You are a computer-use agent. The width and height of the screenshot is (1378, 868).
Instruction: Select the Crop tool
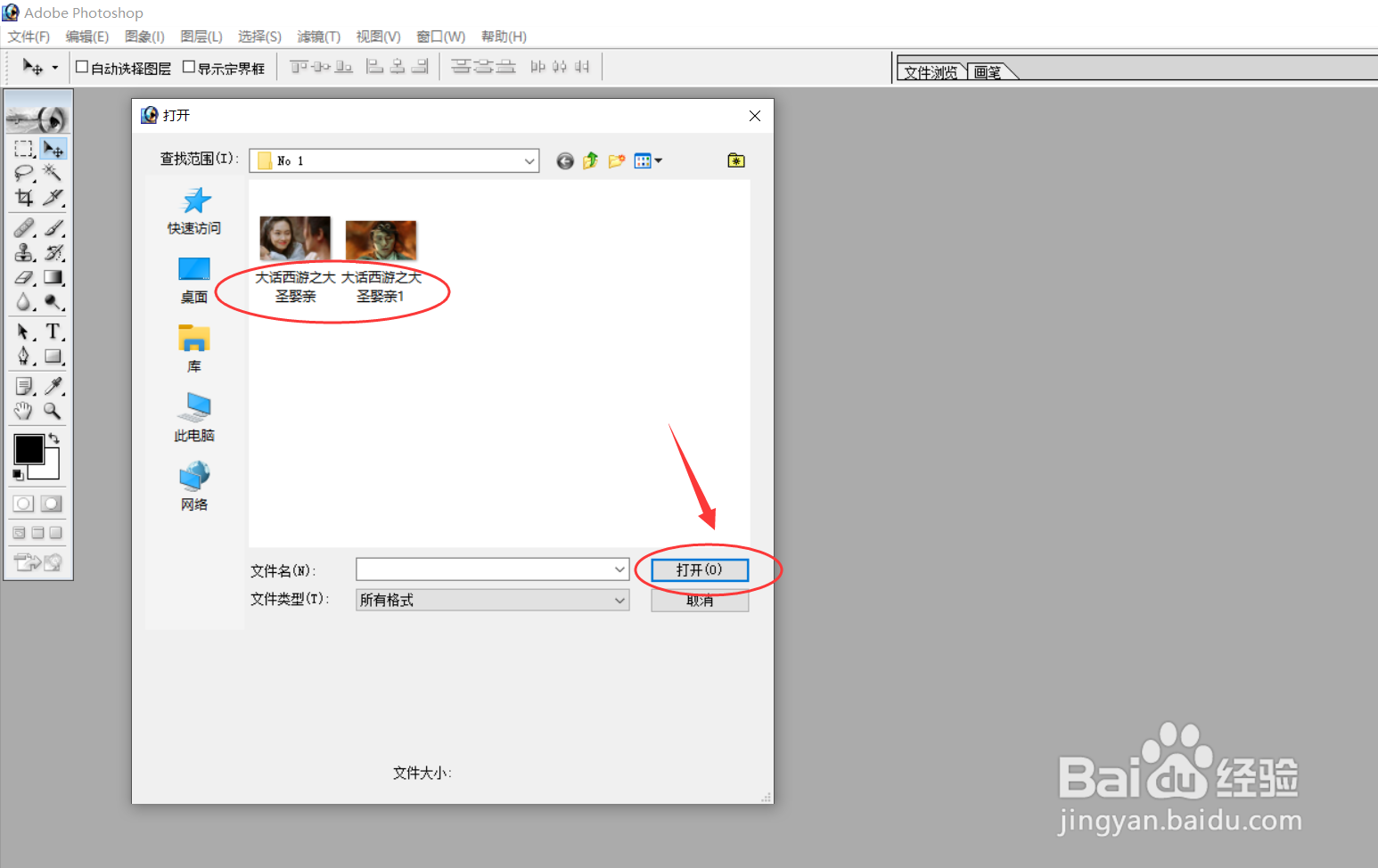pyautogui.click(x=24, y=197)
